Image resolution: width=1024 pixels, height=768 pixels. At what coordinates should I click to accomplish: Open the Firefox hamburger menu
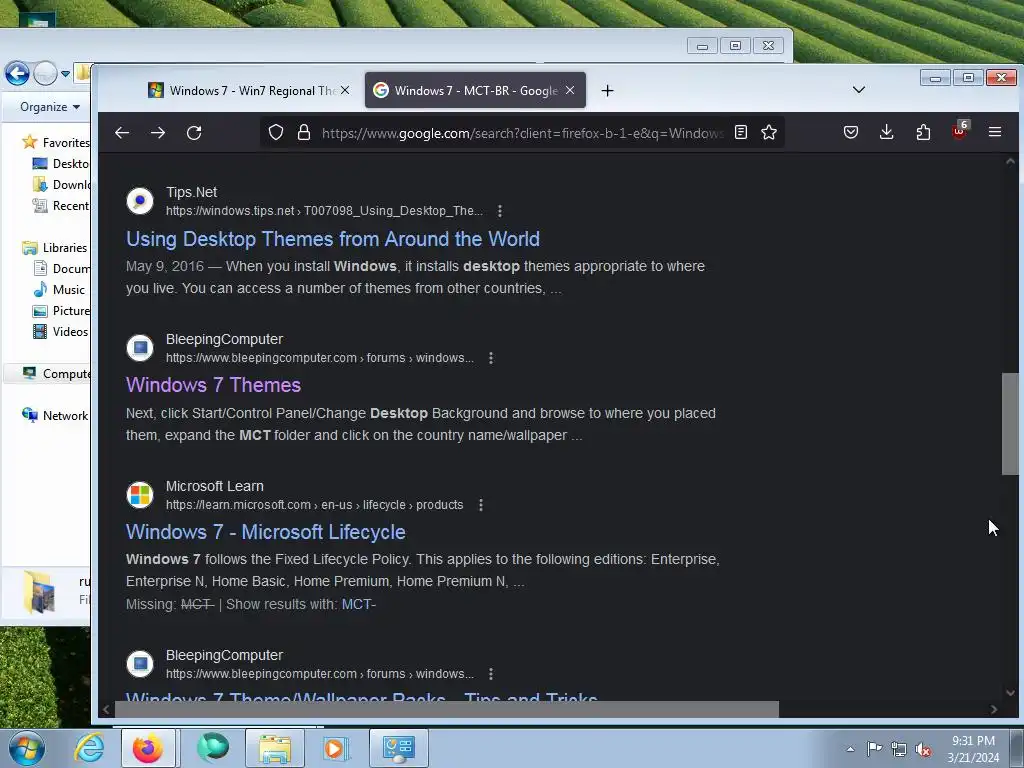(995, 133)
